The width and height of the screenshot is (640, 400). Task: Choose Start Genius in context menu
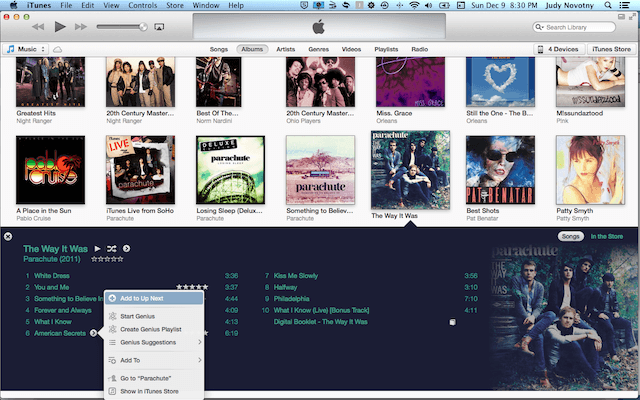(x=154, y=316)
